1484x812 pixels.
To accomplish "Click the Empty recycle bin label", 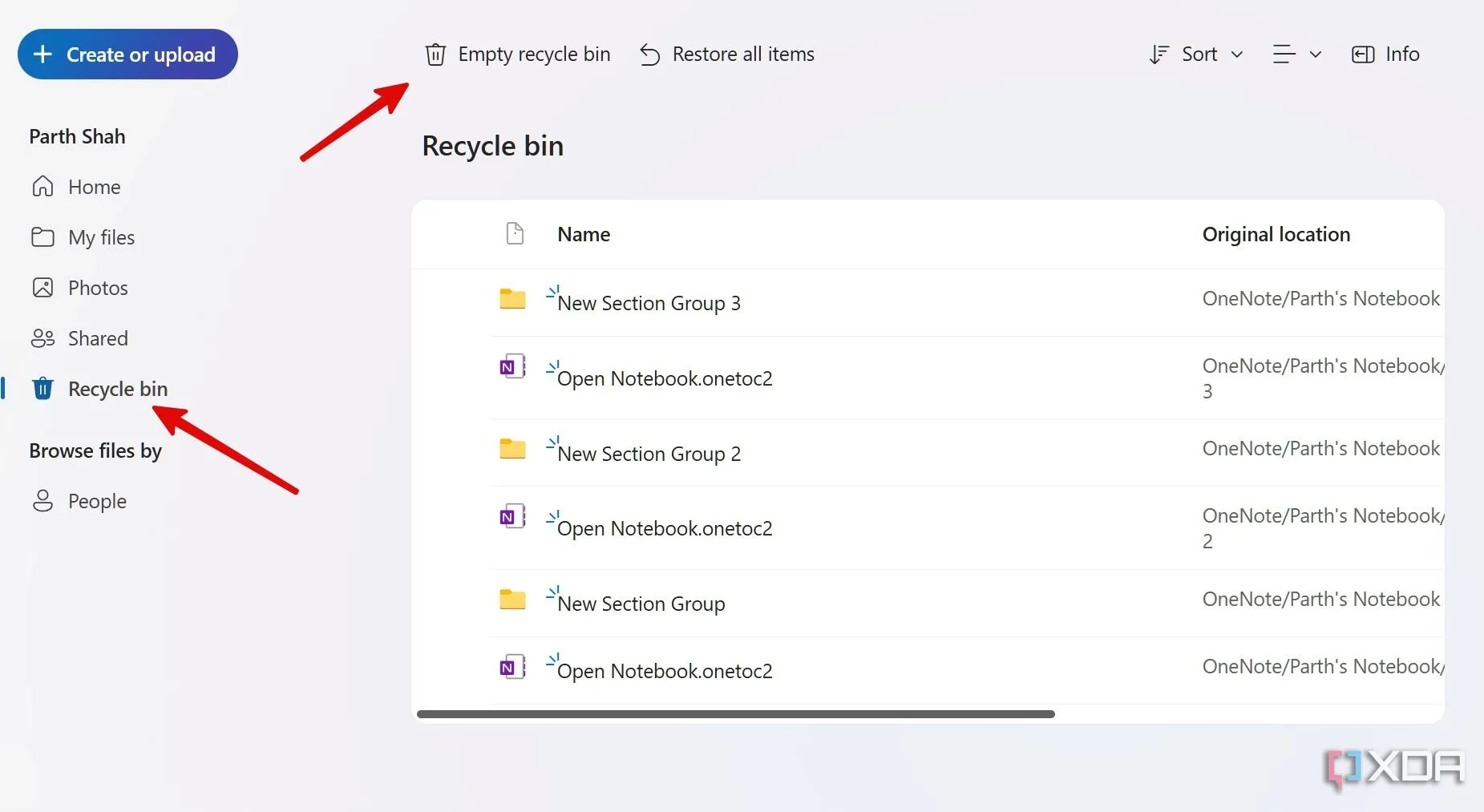I will coord(534,54).
